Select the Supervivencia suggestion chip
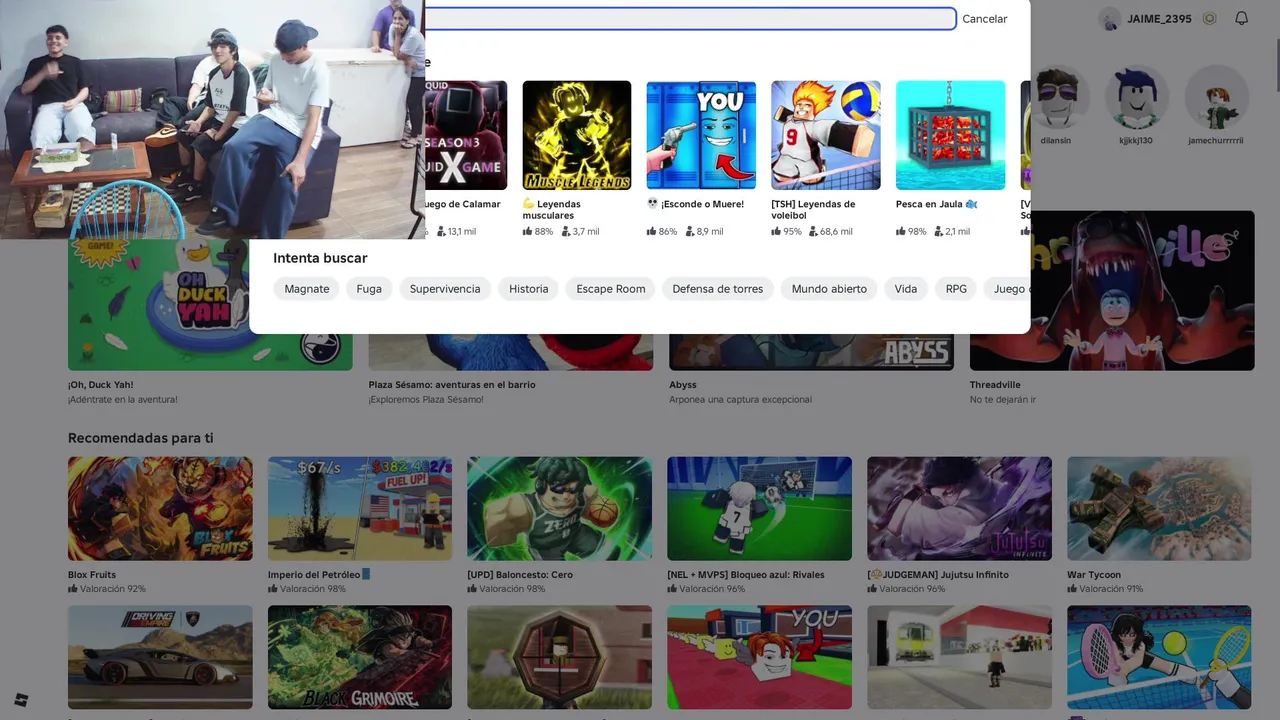The width and height of the screenshot is (1280, 720). click(x=445, y=289)
